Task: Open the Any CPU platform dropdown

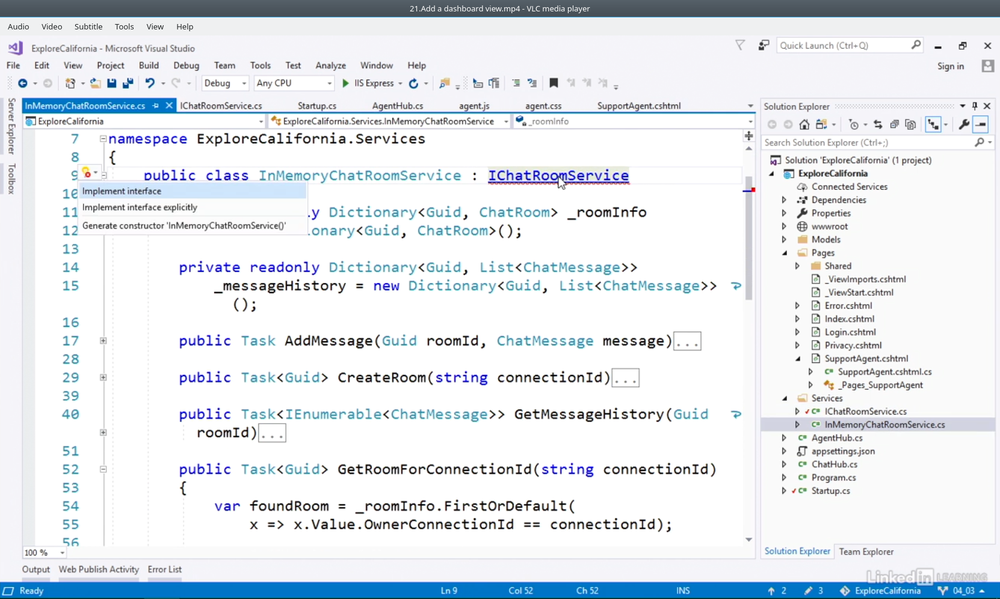Action: [x=293, y=83]
